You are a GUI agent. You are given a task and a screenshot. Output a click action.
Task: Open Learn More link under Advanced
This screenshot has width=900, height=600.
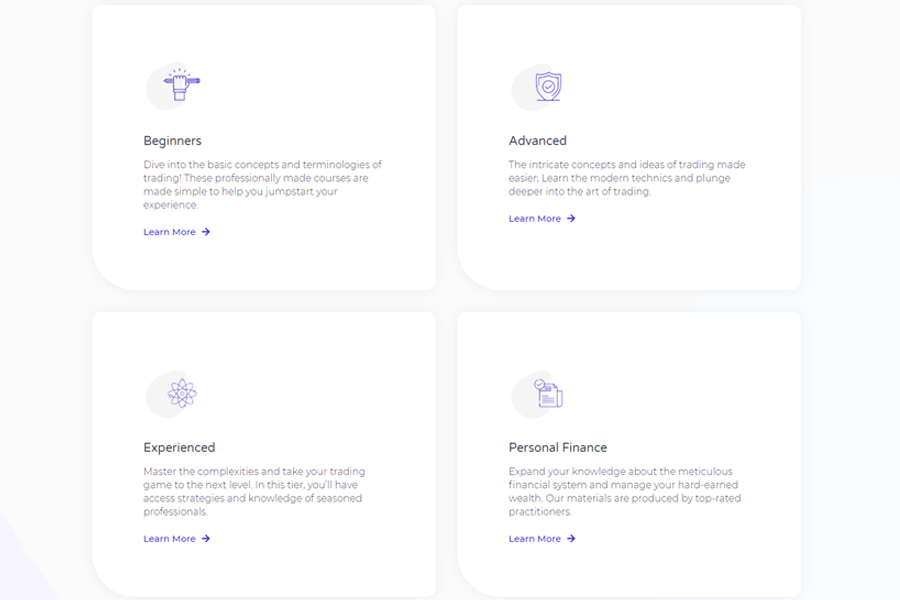pyautogui.click(x=535, y=219)
